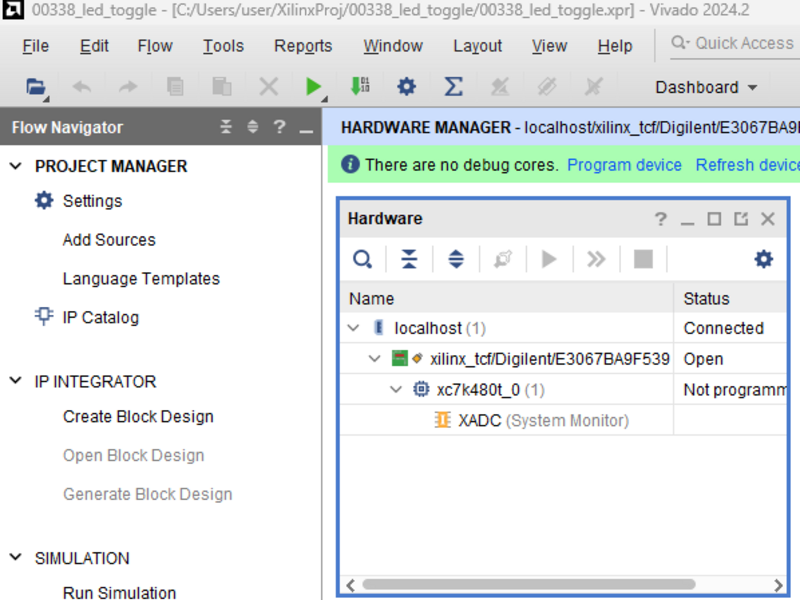Collapse the IP INTEGRATOR section
Viewport: 800px width, 600px height.
coord(16,381)
